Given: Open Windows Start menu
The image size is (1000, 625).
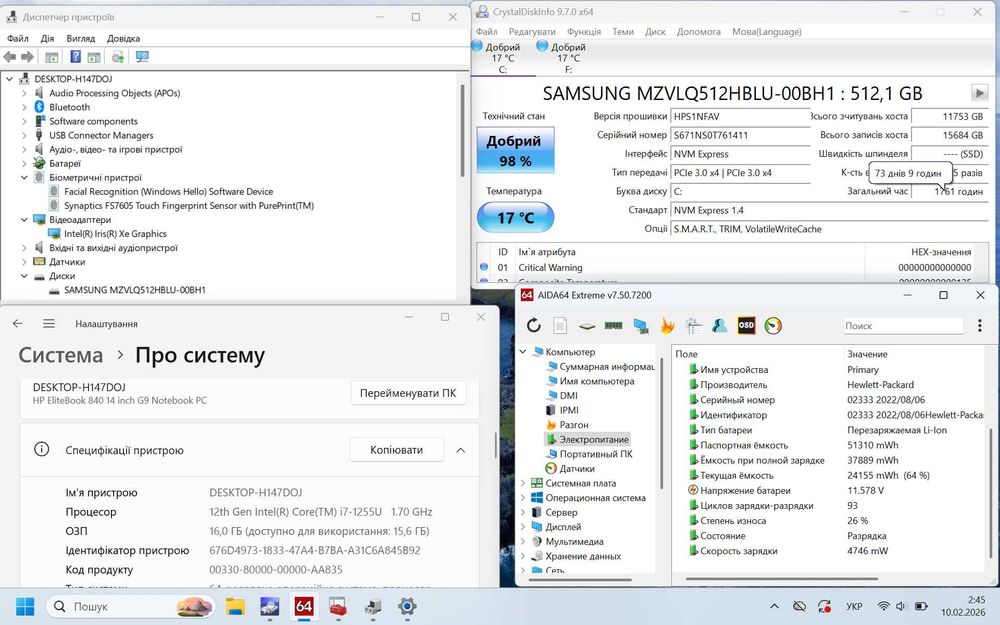Looking at the screenshot, I should 25,606.
